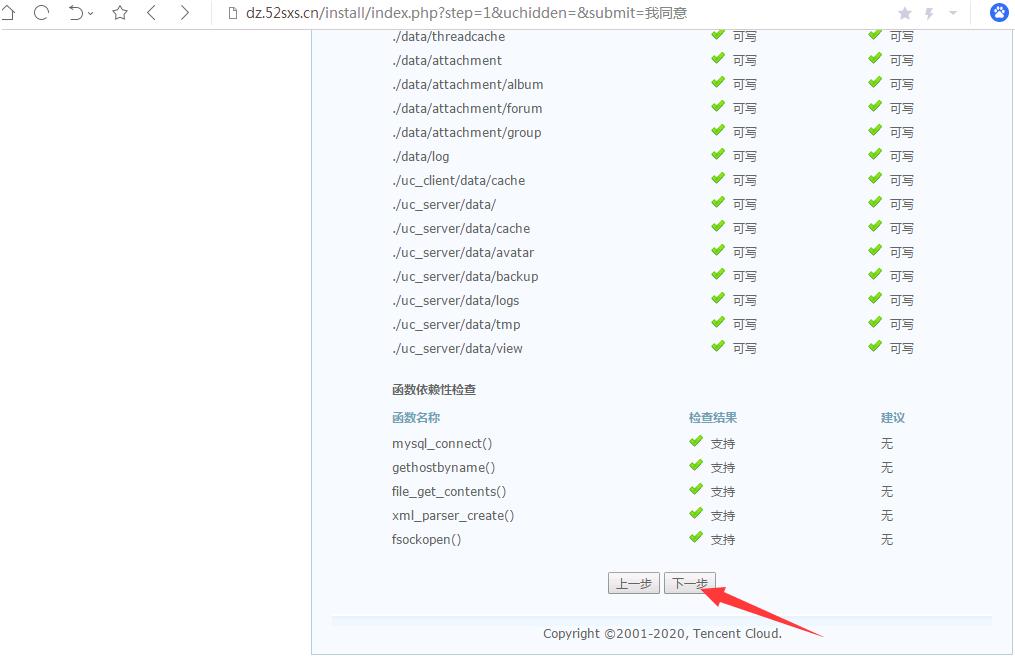Click 无 suggestion in the gethostbyname() row

pos(887,467)
